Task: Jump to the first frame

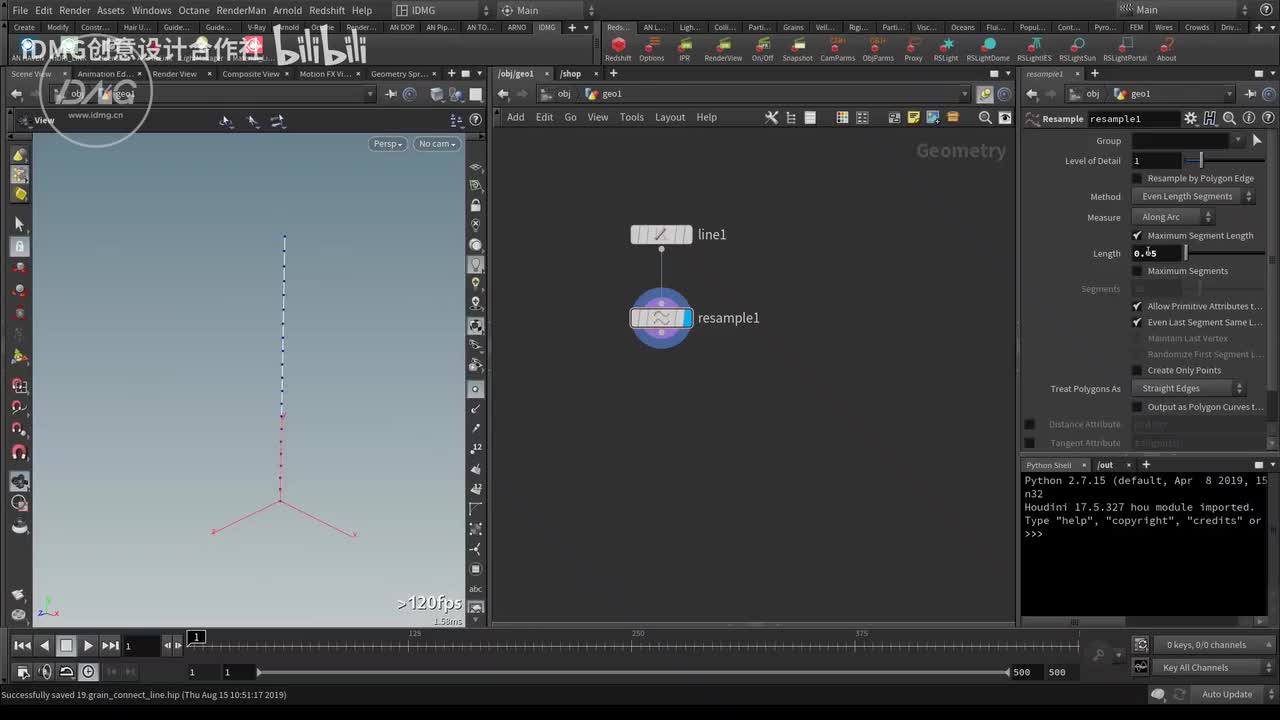Action: coord(22,646)
